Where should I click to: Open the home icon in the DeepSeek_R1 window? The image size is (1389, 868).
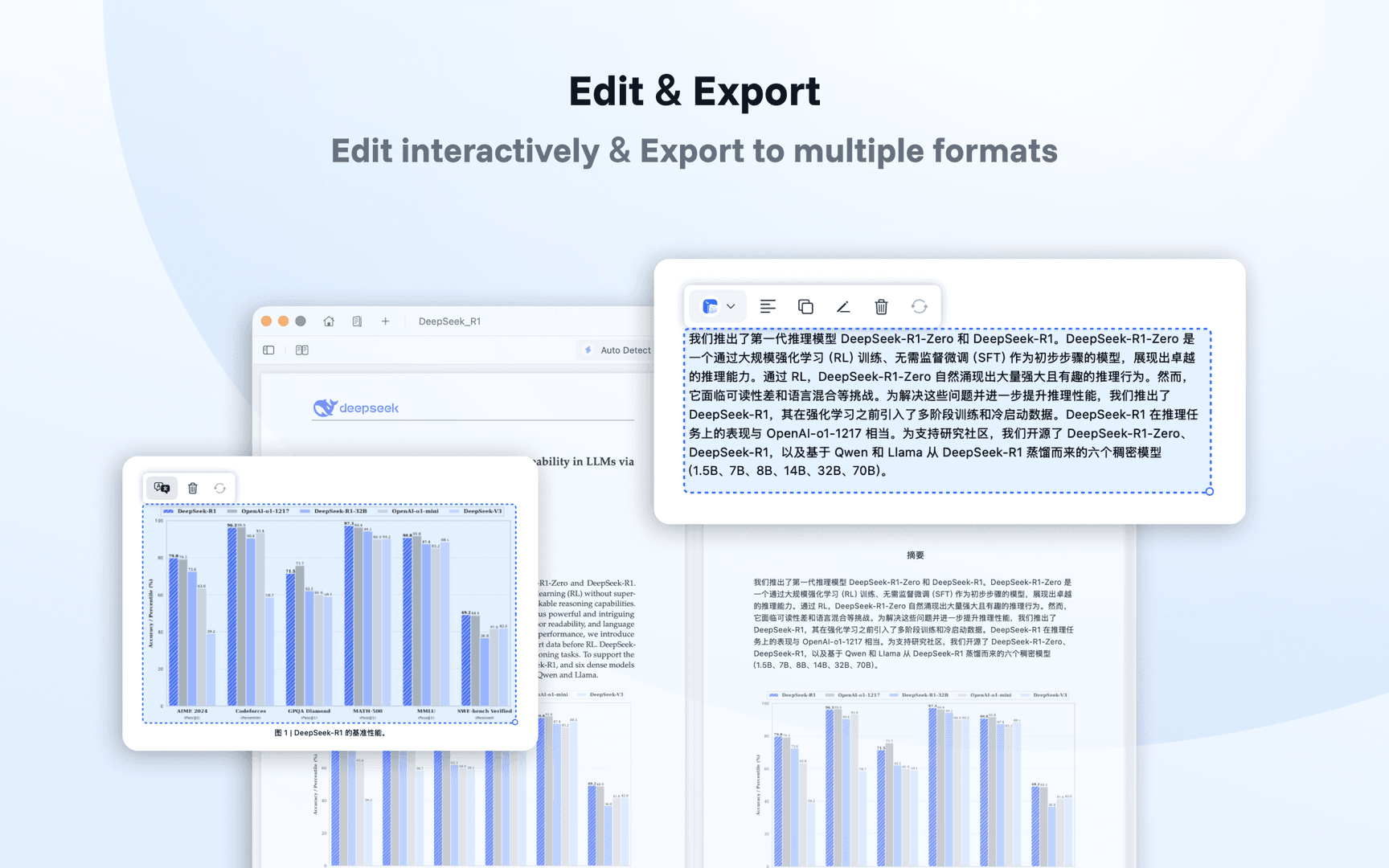tap(329, 321)
